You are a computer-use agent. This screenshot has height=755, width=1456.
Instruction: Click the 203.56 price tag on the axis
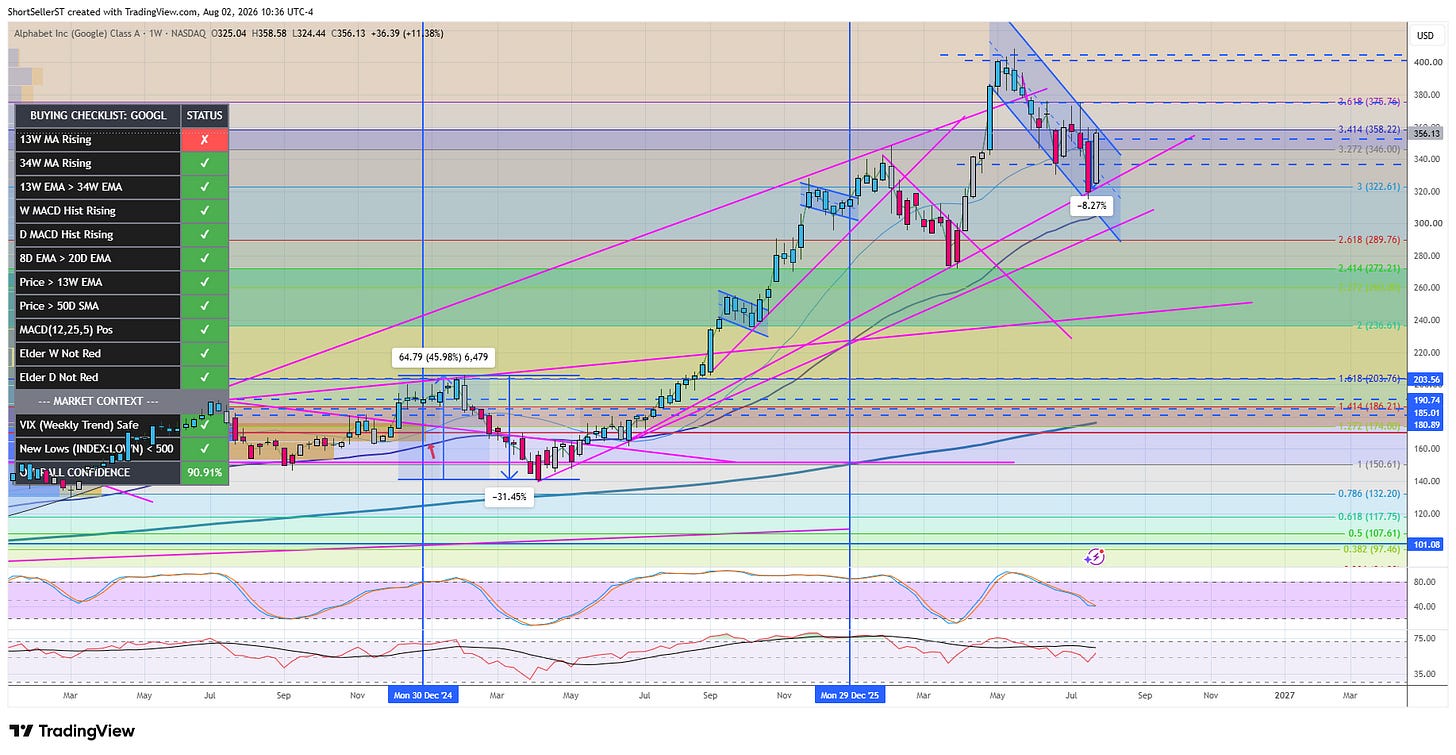(x=1425, y=380)
